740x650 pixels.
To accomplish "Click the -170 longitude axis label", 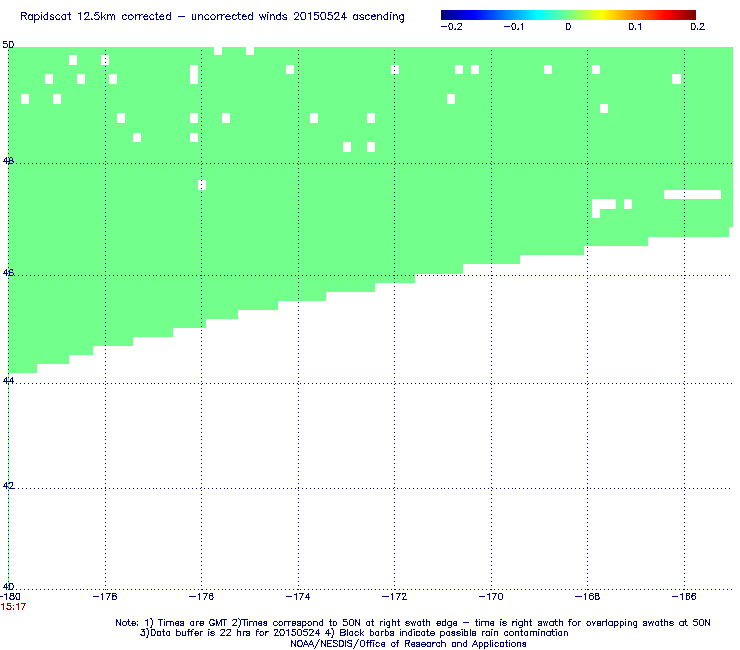I will [x=491, y=597].
